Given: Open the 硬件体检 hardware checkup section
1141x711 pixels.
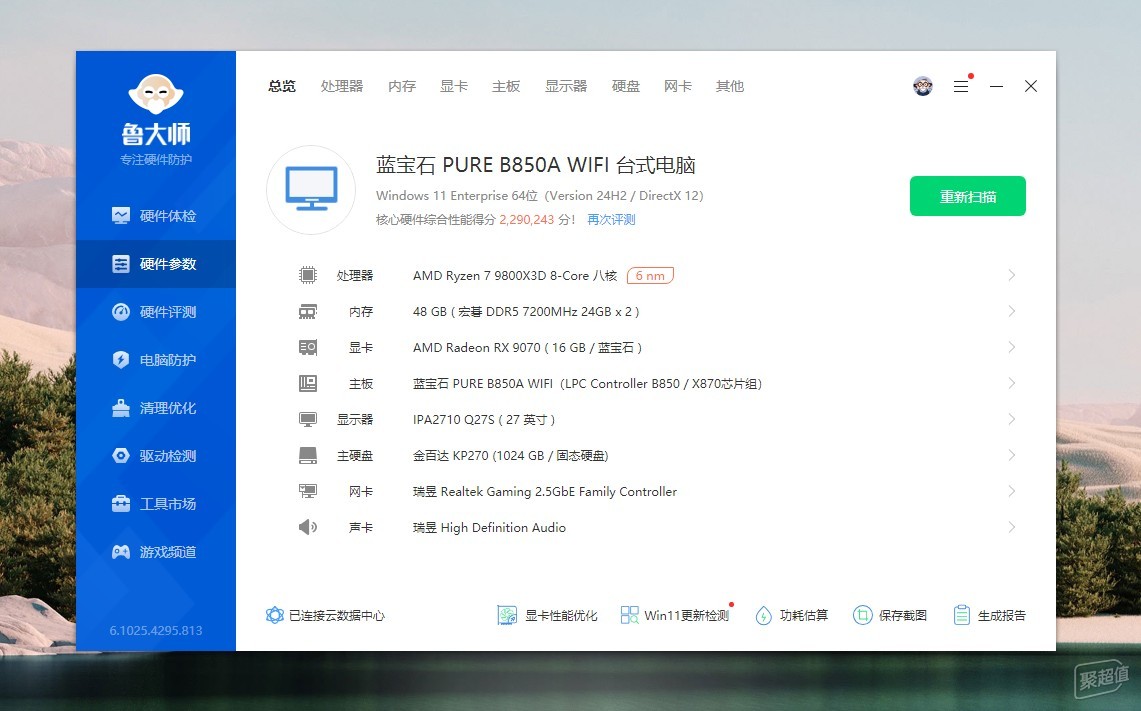Looking at the screenshot, I should click(x=155, y=216).
